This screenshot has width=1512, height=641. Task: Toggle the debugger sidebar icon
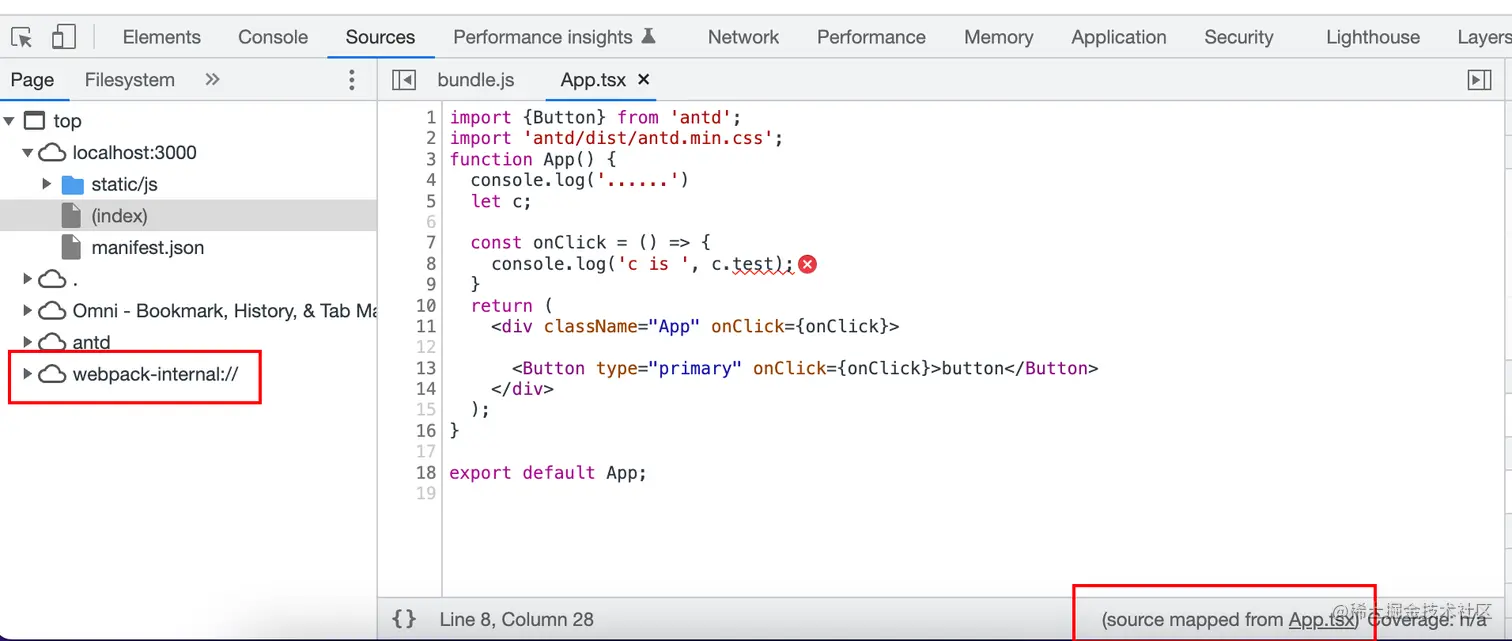pyautogui.click(x=1479, y=80)
